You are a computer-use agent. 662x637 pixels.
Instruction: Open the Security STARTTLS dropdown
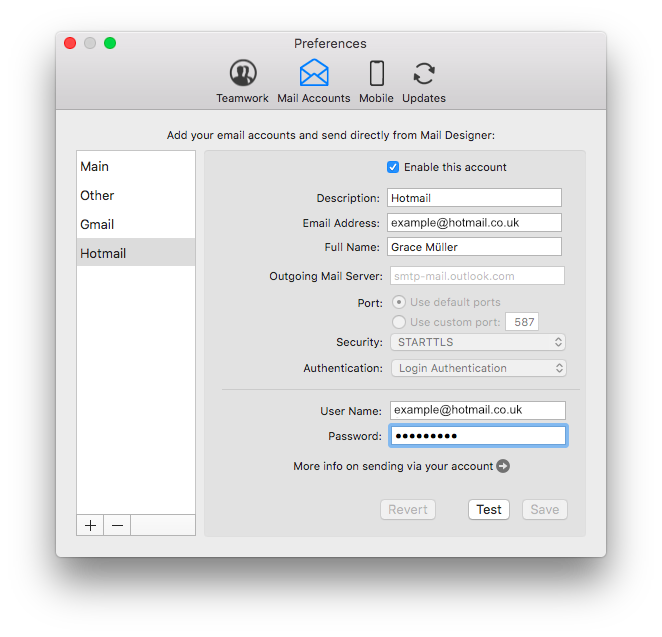478,342
